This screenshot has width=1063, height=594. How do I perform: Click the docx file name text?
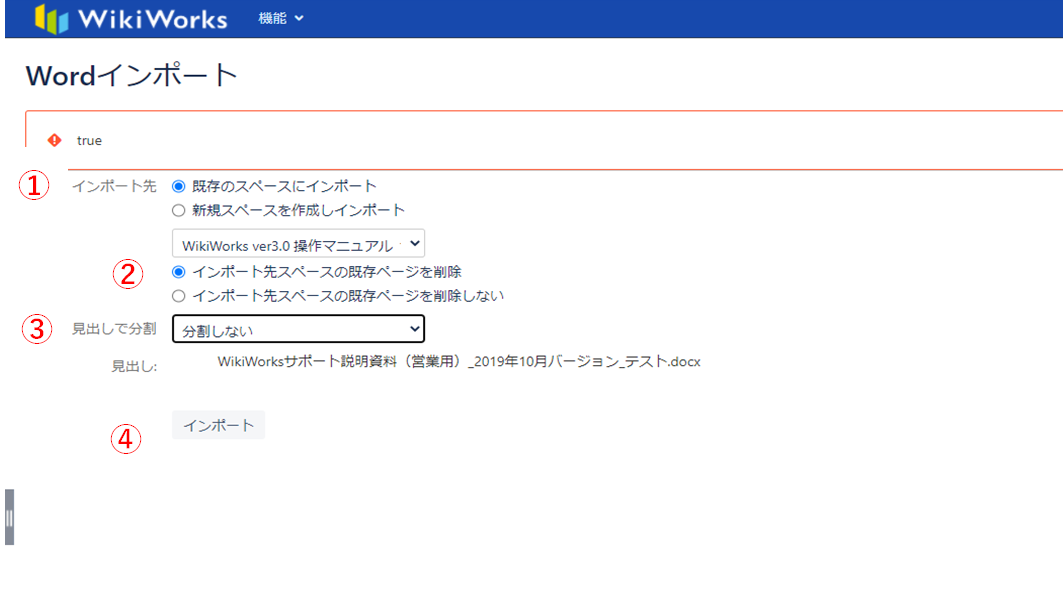click(x=459, y=362)
